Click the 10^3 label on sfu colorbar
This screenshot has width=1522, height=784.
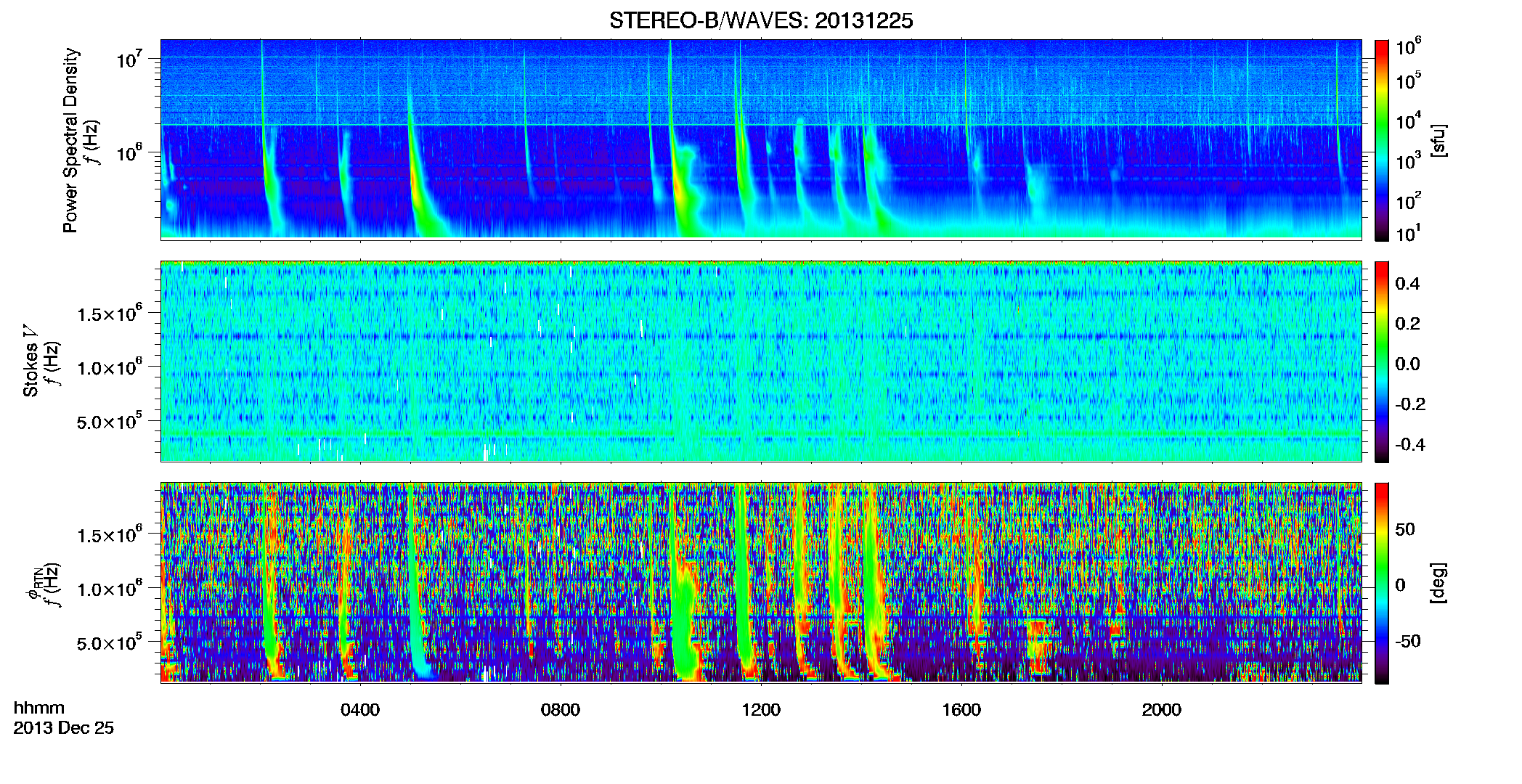pyautogui.click(x=1409, y=161)
